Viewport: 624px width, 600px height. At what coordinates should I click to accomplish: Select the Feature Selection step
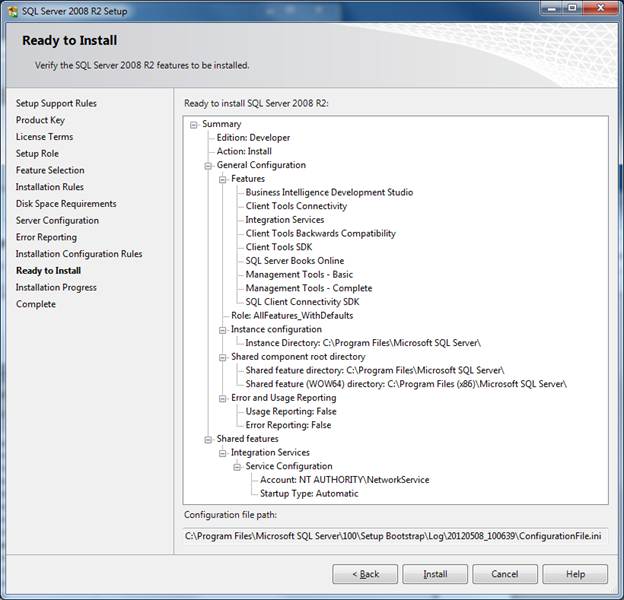pos(50,170)
